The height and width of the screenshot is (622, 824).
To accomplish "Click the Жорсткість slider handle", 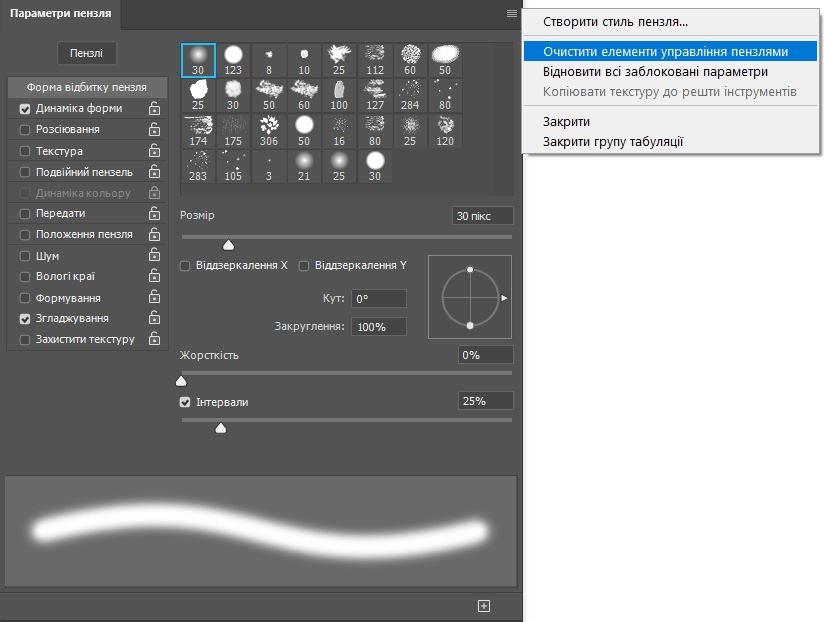I will pos(181,381).
